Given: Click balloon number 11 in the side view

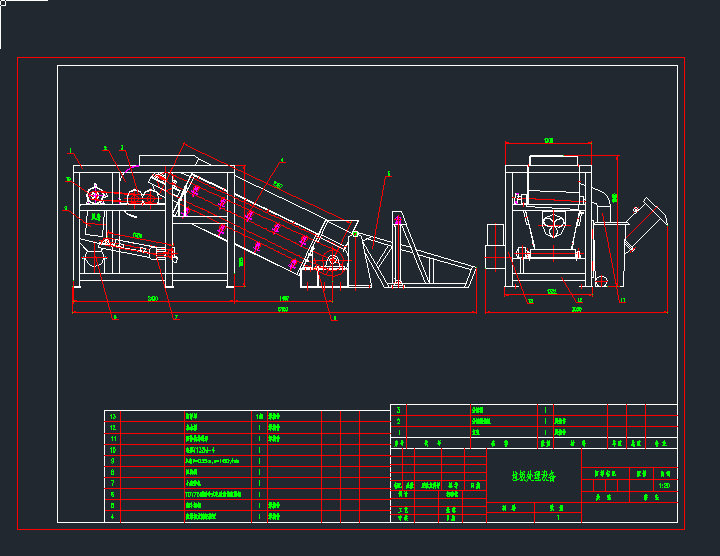Looking at the screenshot, I should coord(622,299).
